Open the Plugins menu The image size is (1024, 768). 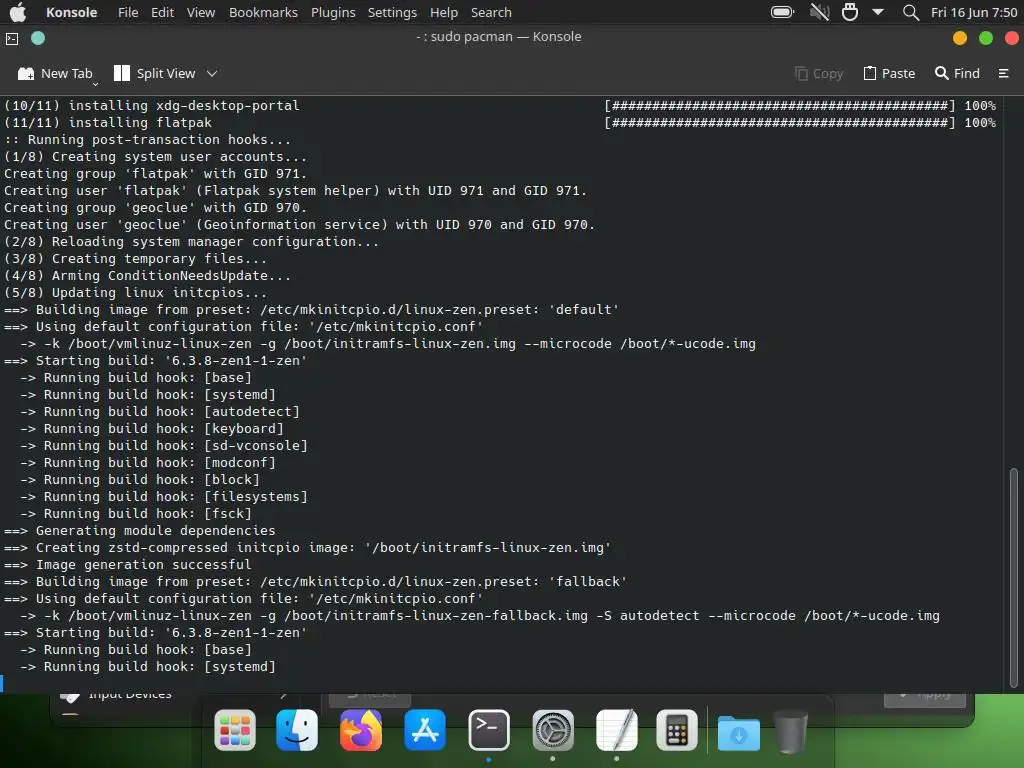333,12
